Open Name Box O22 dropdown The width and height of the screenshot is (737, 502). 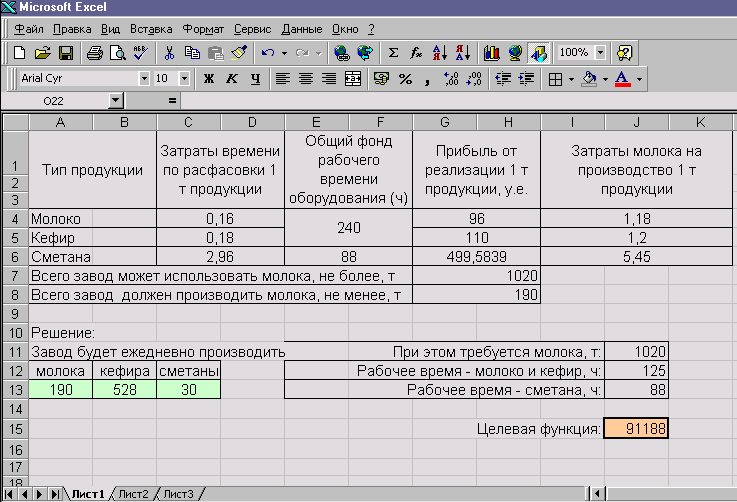[x=116, y=101]
